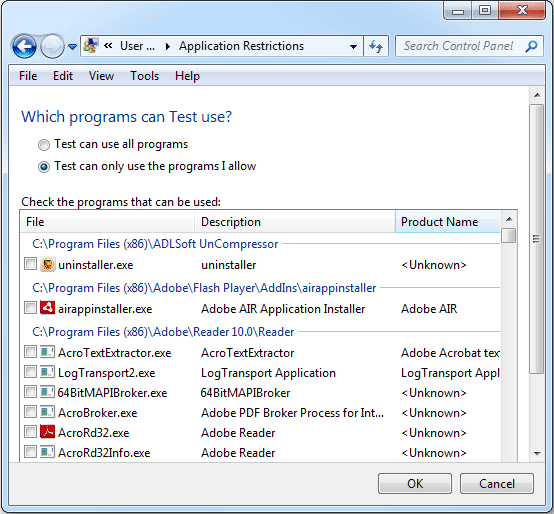Check the box for LogTransport2.exe
The height and width of the screenshot is (514, 554).
(30, 372)
